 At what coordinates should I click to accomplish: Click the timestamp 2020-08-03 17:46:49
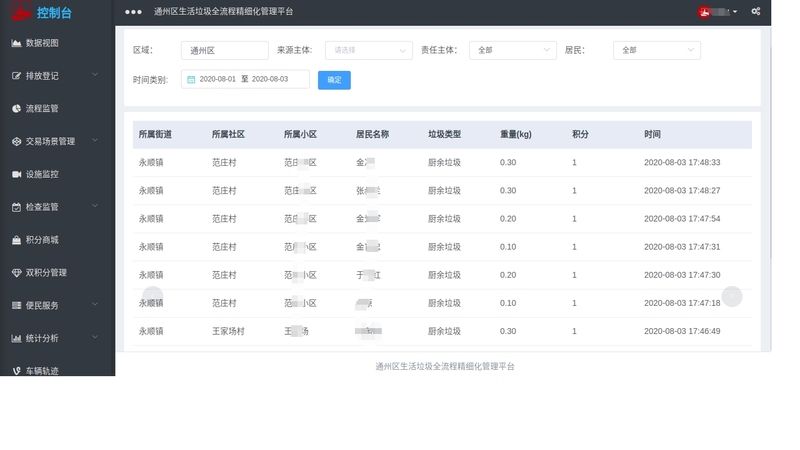point(682,331)
